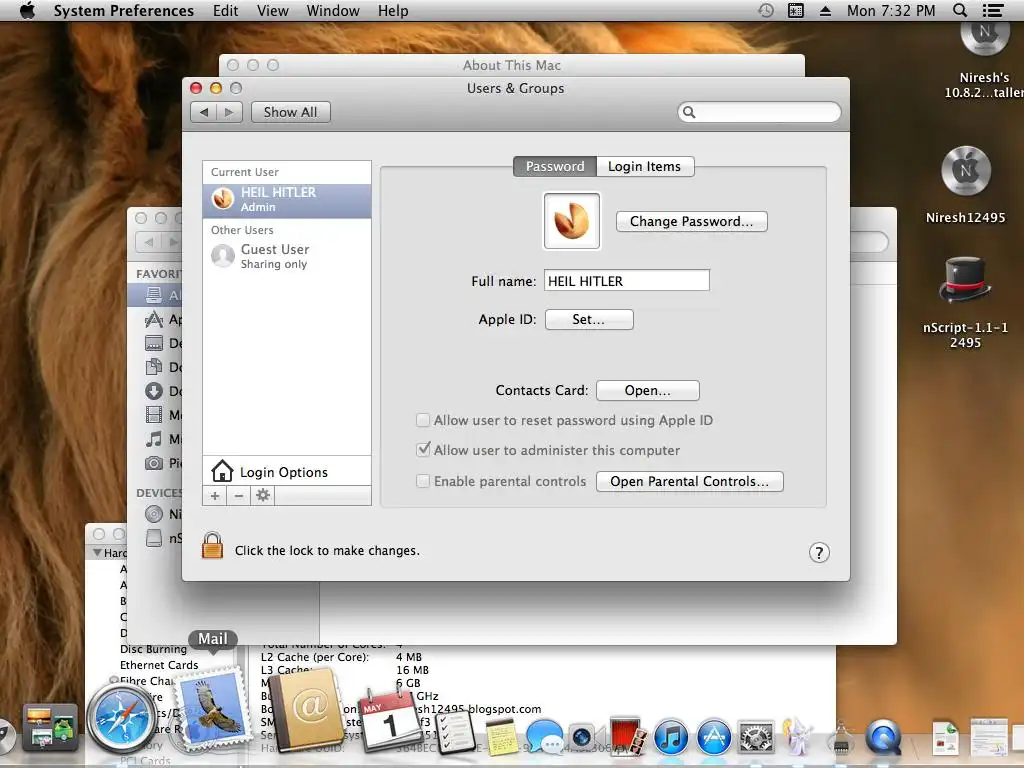Screen dimensions: 1024x768
Task: Click the Users & Groups search field
Action: pos(759,112)
